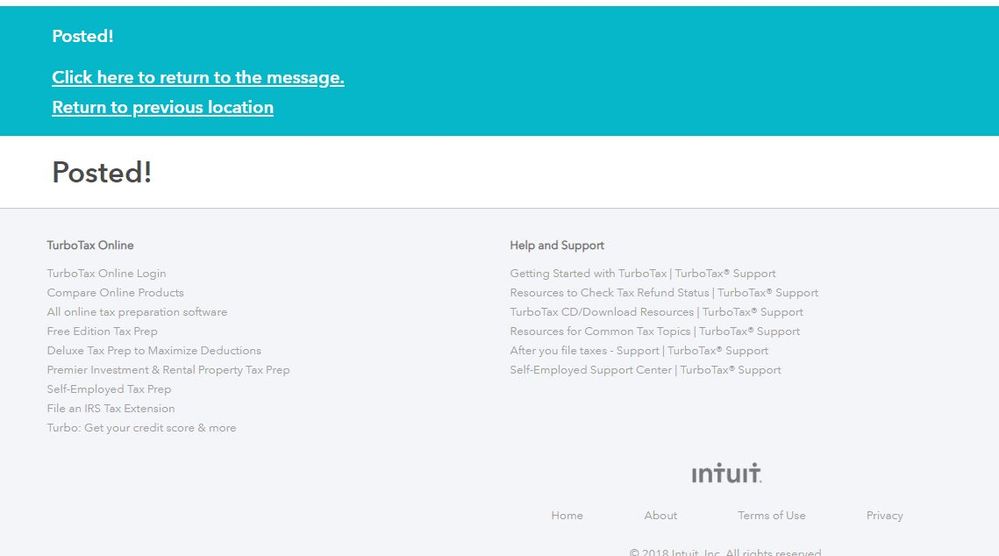Open Compare Online Products link
Viewport: 999px width, 556px height.
click(x=115, y=292)
